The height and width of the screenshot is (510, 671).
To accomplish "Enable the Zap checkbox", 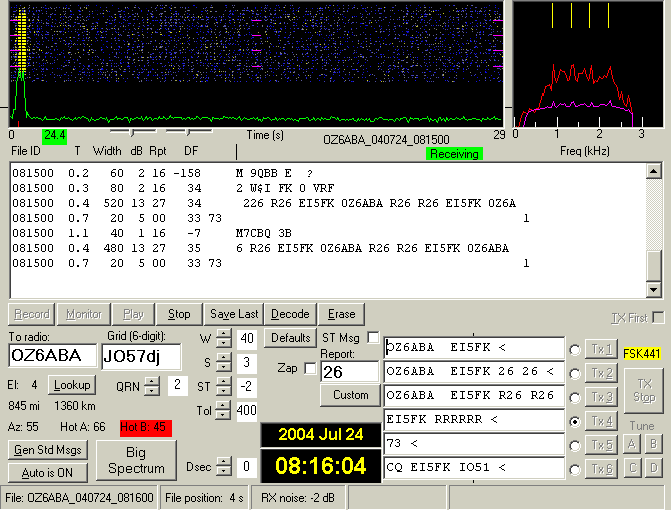I will click(x=310, y=368).
